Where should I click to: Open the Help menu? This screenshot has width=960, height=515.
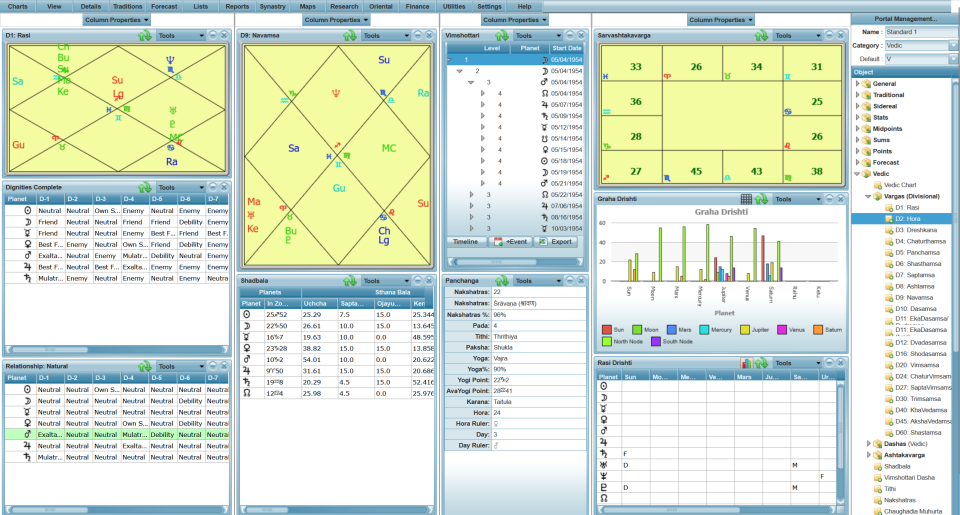click(525, 6)
